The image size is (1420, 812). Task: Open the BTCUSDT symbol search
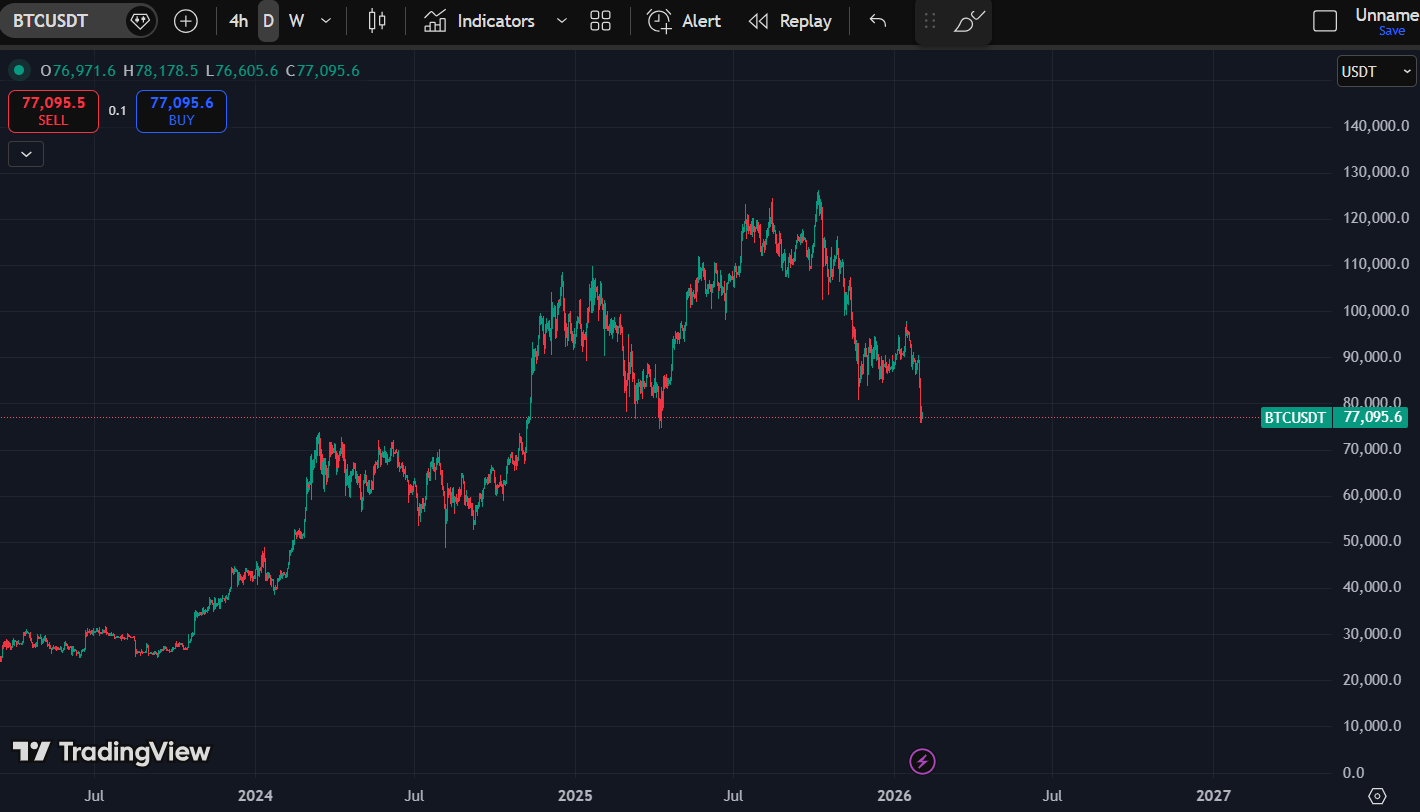click(x=50, y=21)
